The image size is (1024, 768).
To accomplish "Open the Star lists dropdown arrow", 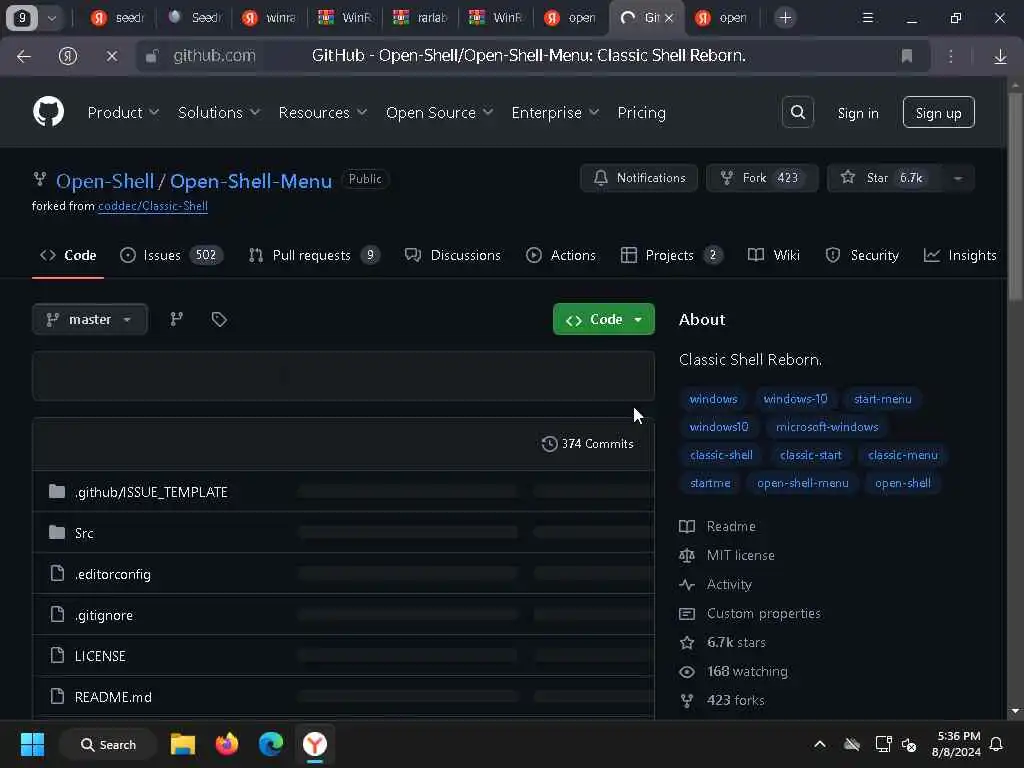I will pyautogui.click(x=958, y=178).
